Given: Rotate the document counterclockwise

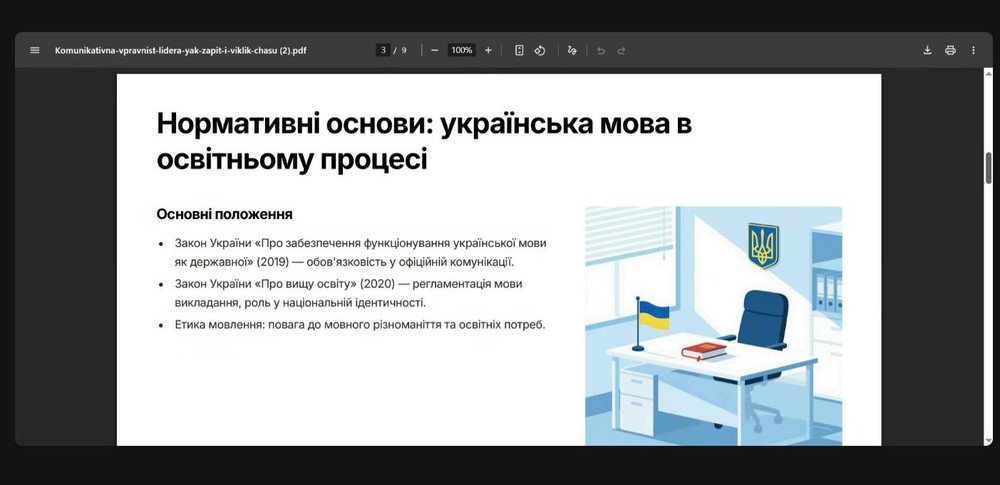Looking at the screenshot, I should click(539, 50).
